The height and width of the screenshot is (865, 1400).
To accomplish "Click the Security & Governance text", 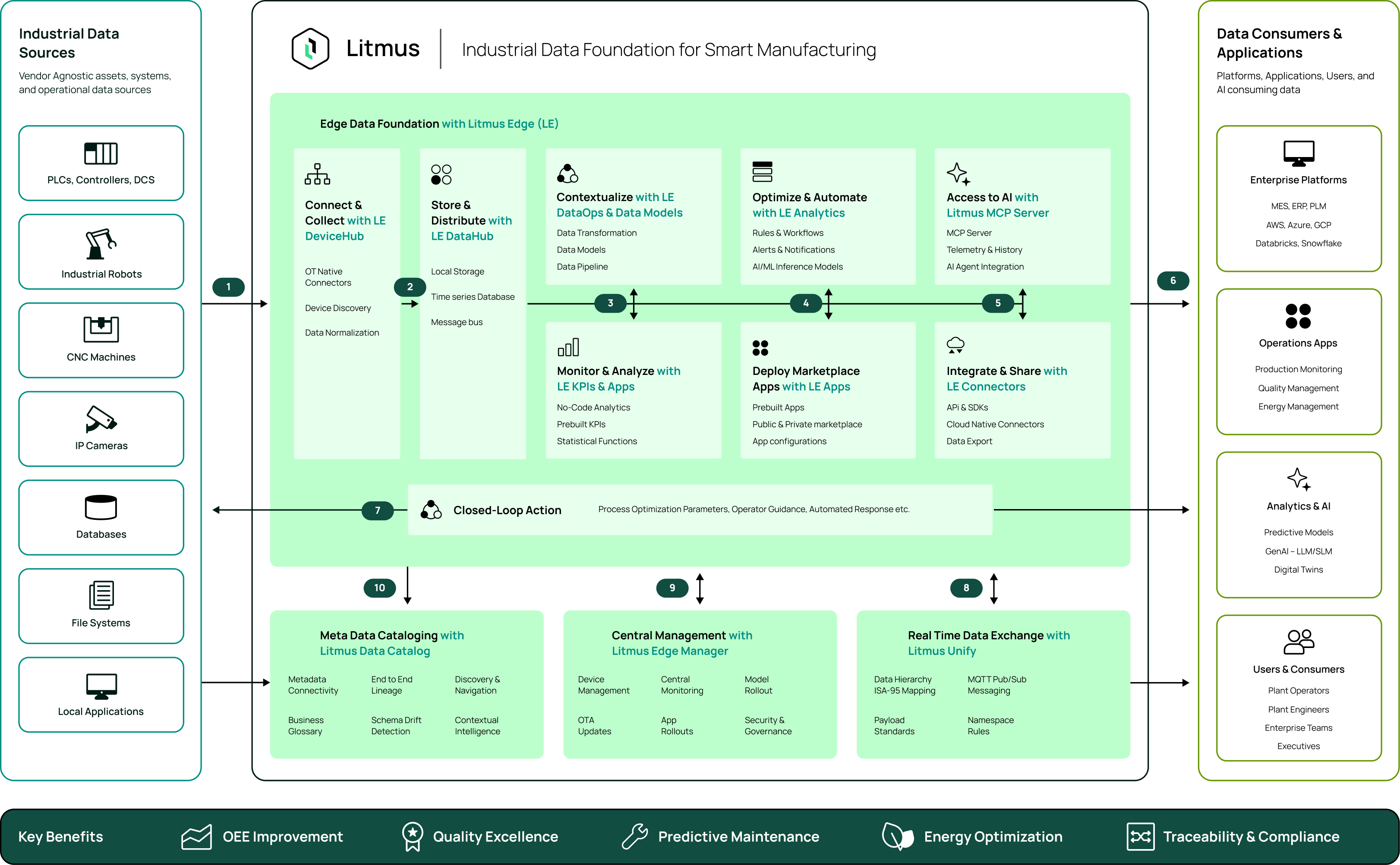I will (768, 725).
